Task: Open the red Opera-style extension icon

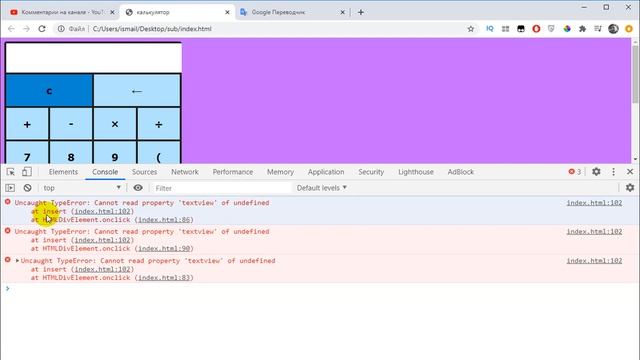Action: click(536, 29)
